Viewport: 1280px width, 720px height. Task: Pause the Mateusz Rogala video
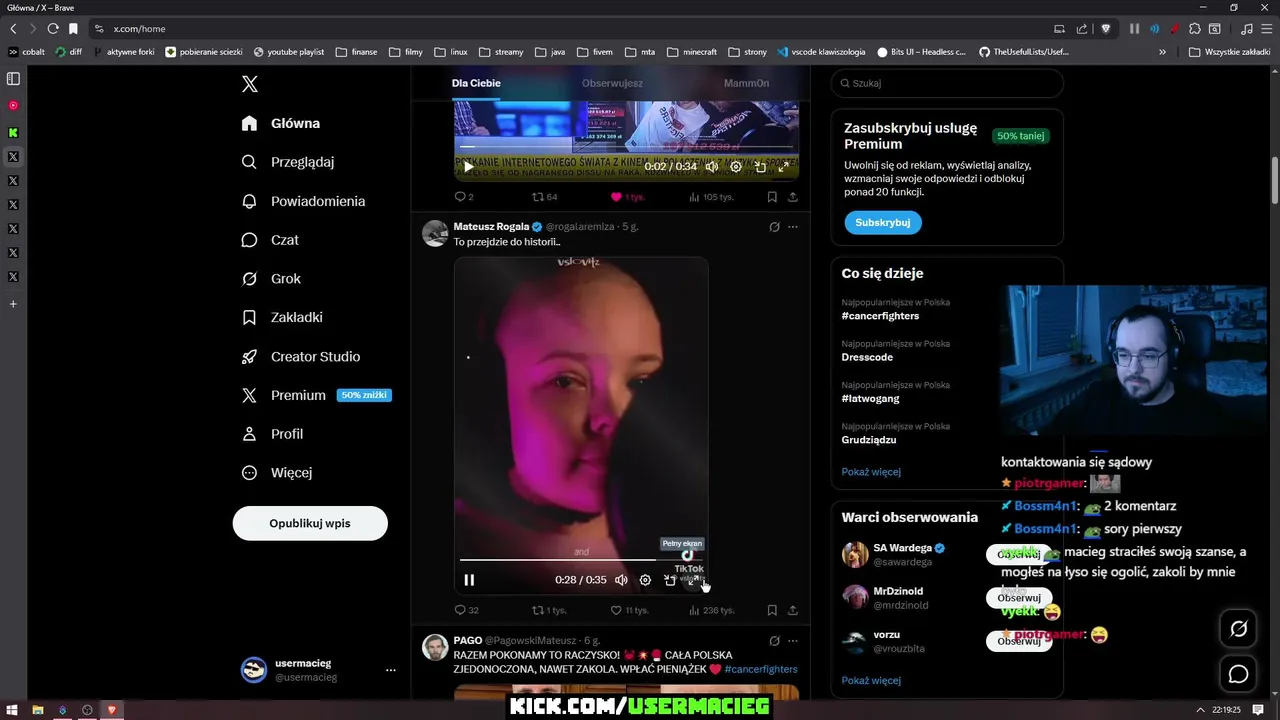[x=469, y=580]
